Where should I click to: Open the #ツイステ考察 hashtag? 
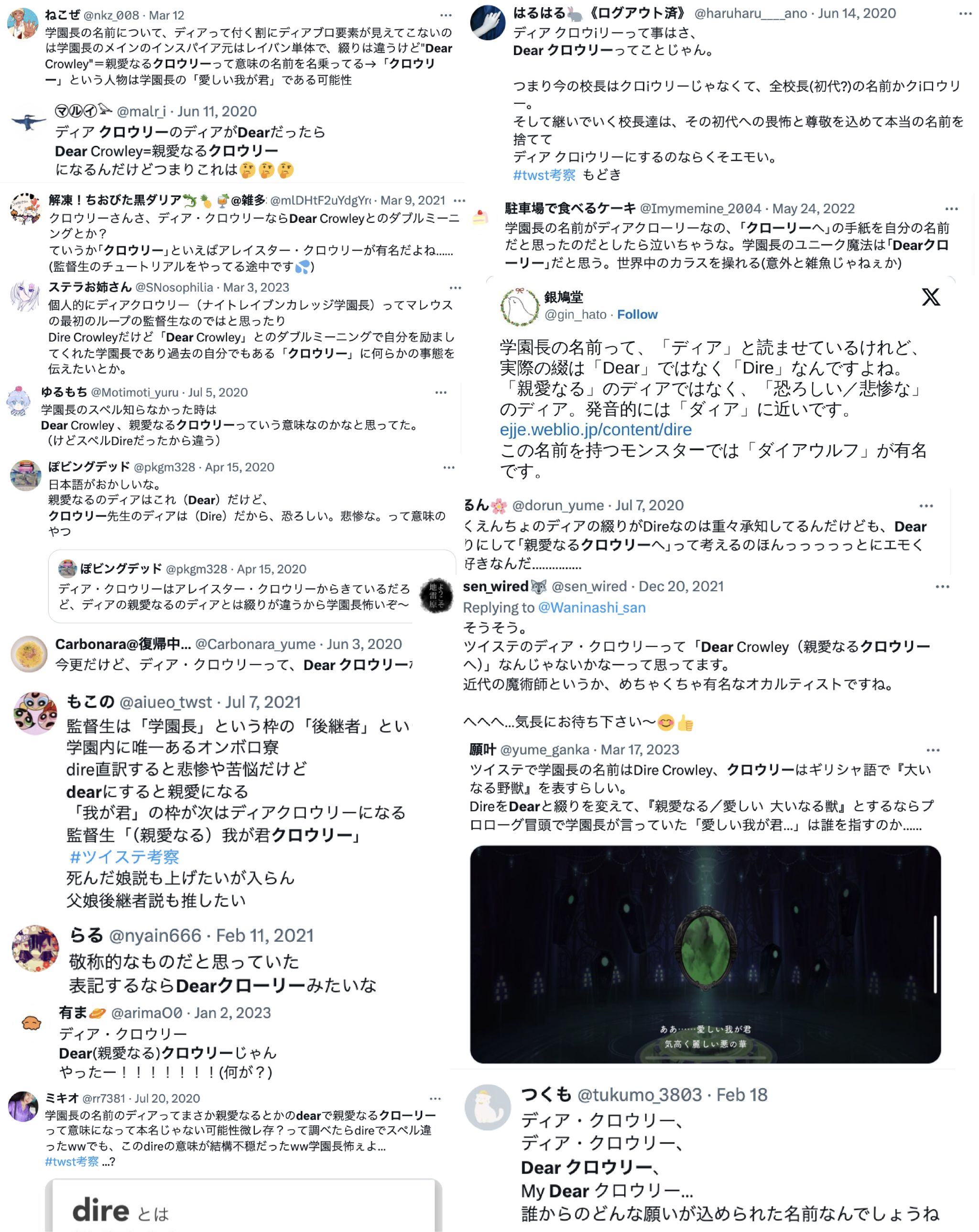pyautogui.click(x=124, y=857)
